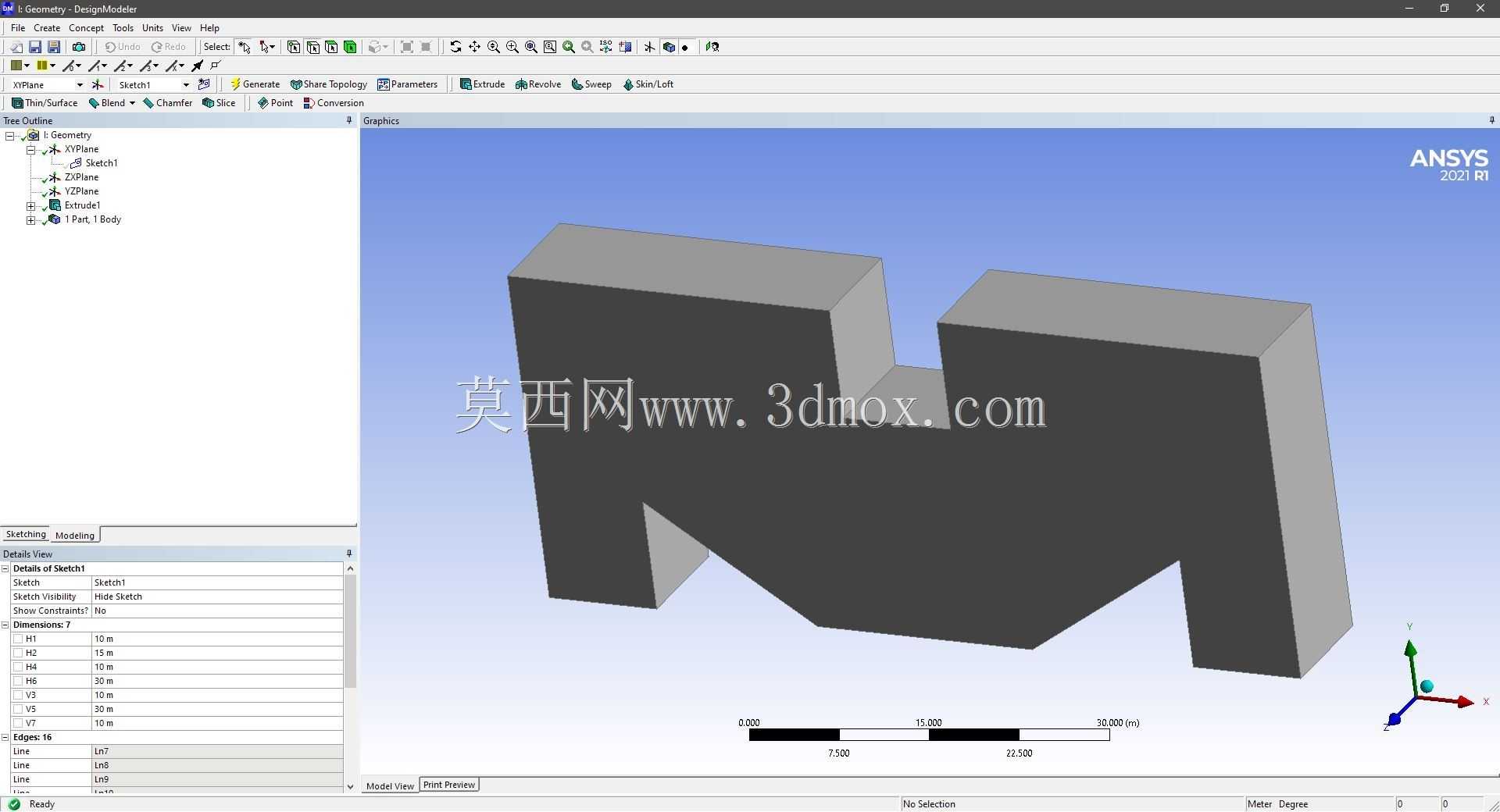Select the Bodies selection filter

point(350,47)
